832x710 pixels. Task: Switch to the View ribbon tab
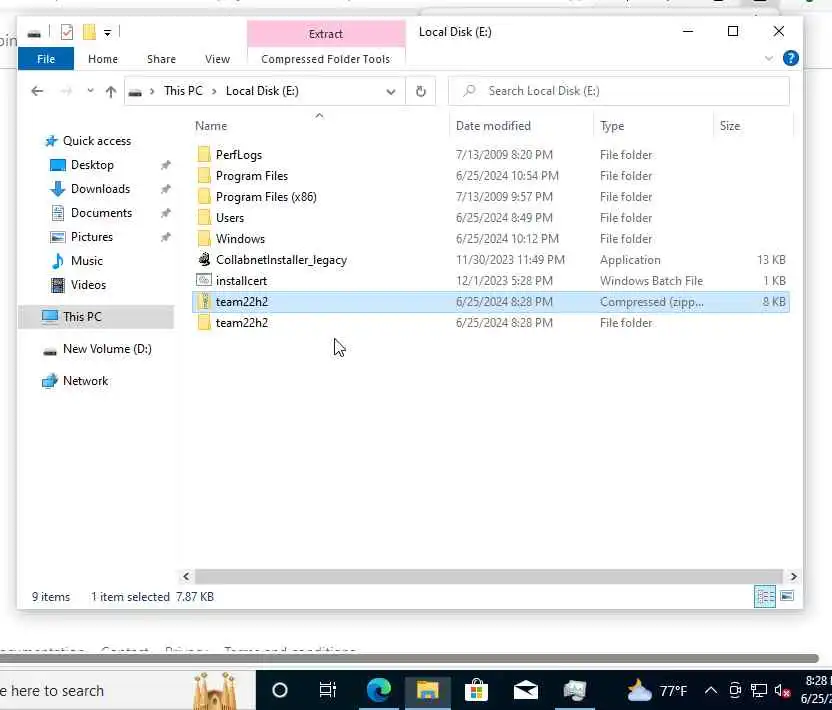pos(218,59)
